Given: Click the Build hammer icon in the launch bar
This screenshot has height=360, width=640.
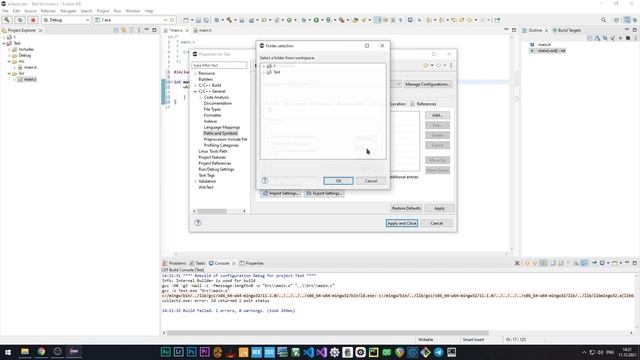Looking at the screenshot, I should pyautogui.click(x=7, y=20).
